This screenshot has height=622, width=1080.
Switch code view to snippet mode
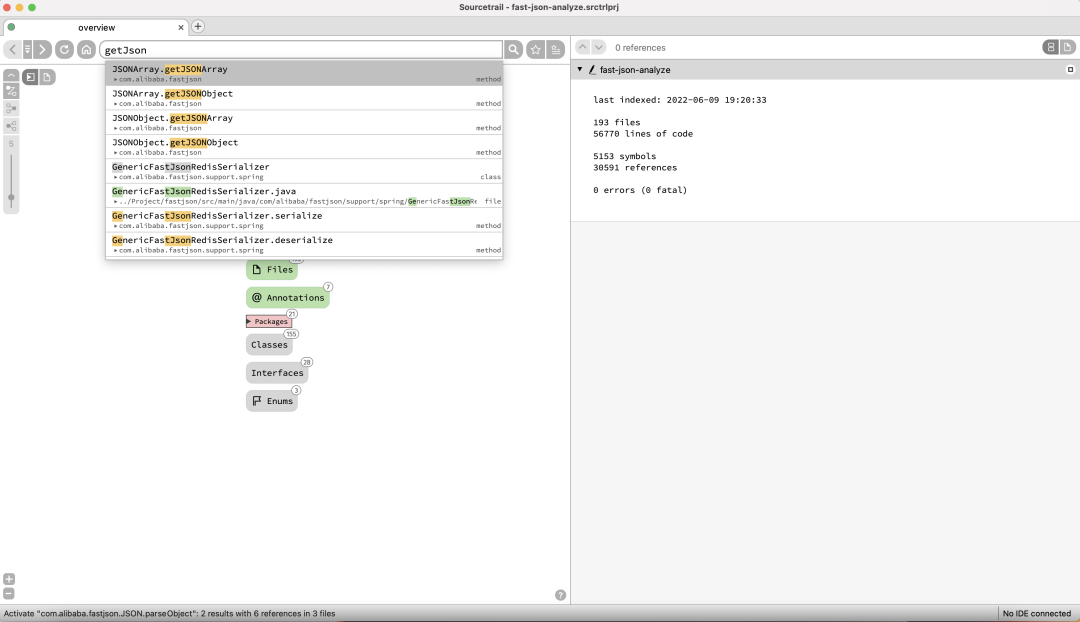click(1050, 47)
